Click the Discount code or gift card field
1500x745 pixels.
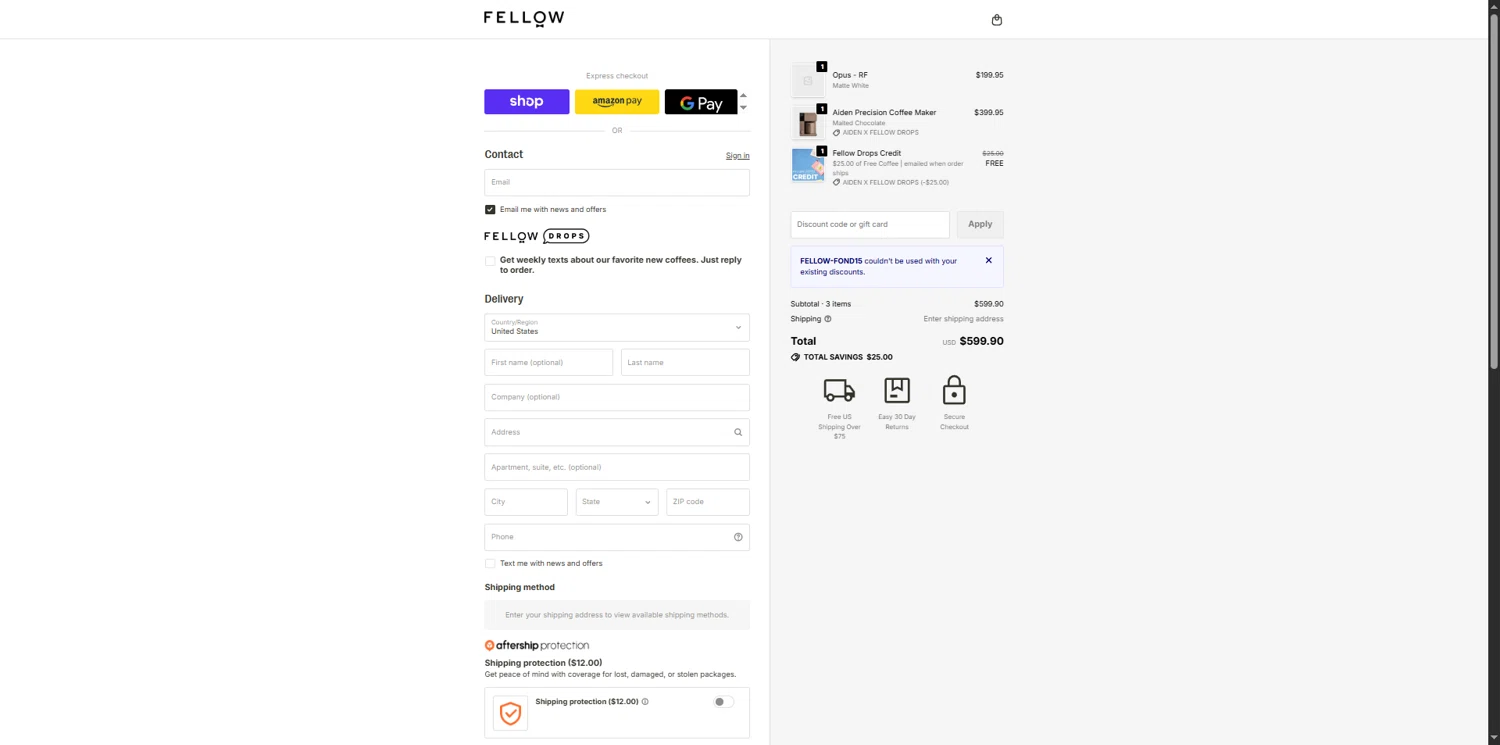coord(870,224)
